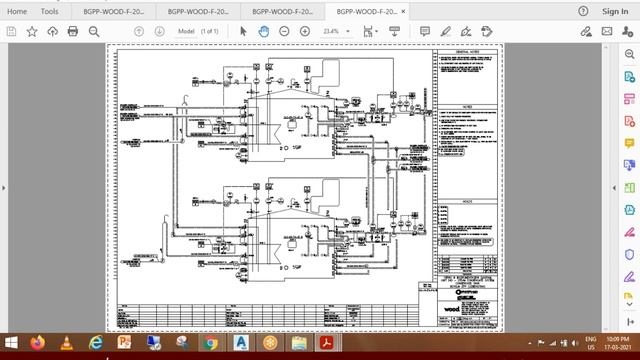Switch to the Tools tab
The image size is (640, 360).
tap(49, 11)
